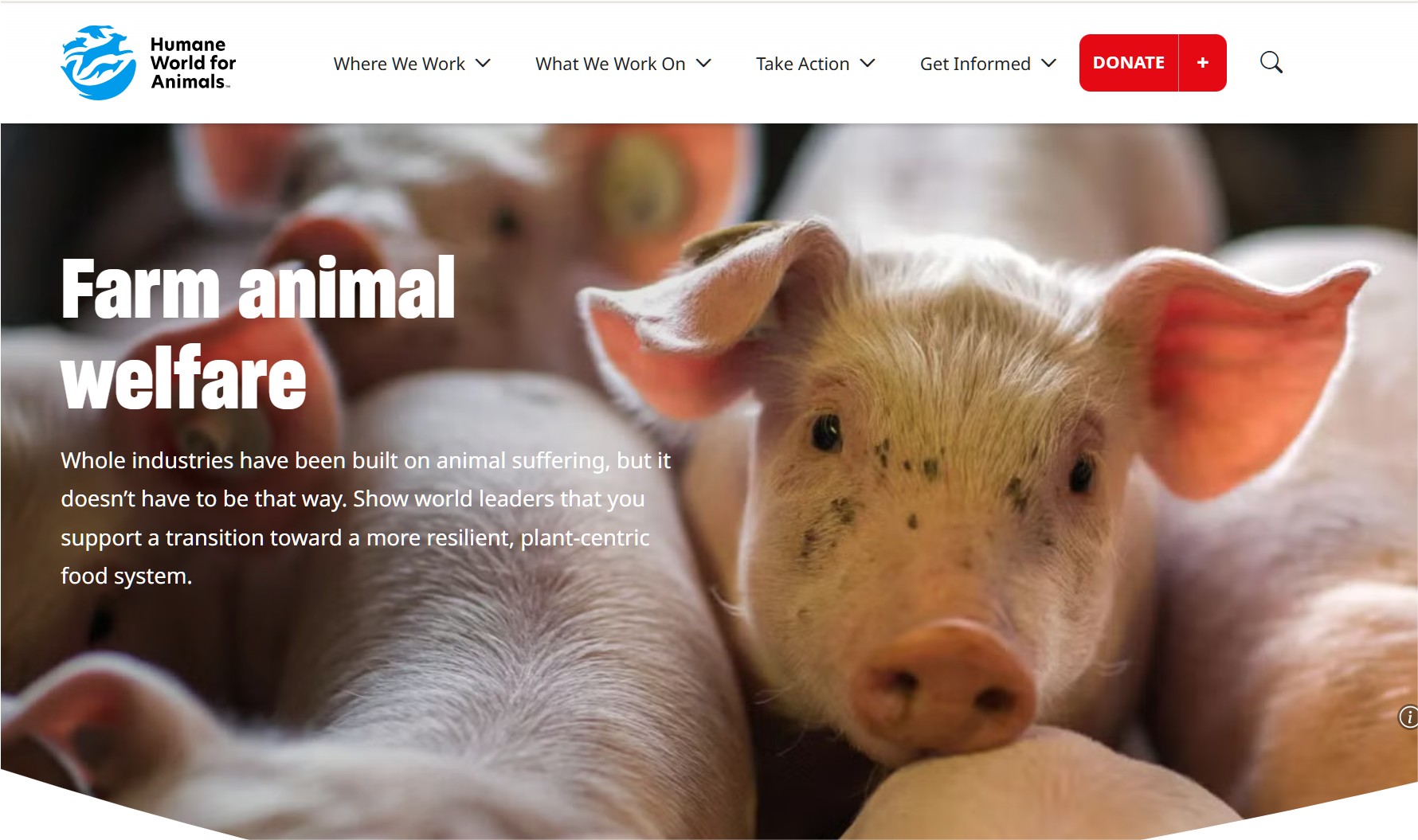Select the Take Action menu label
Image resolution: width=1418 pixels, height=840 pixels.
click(x=802, y=64)
